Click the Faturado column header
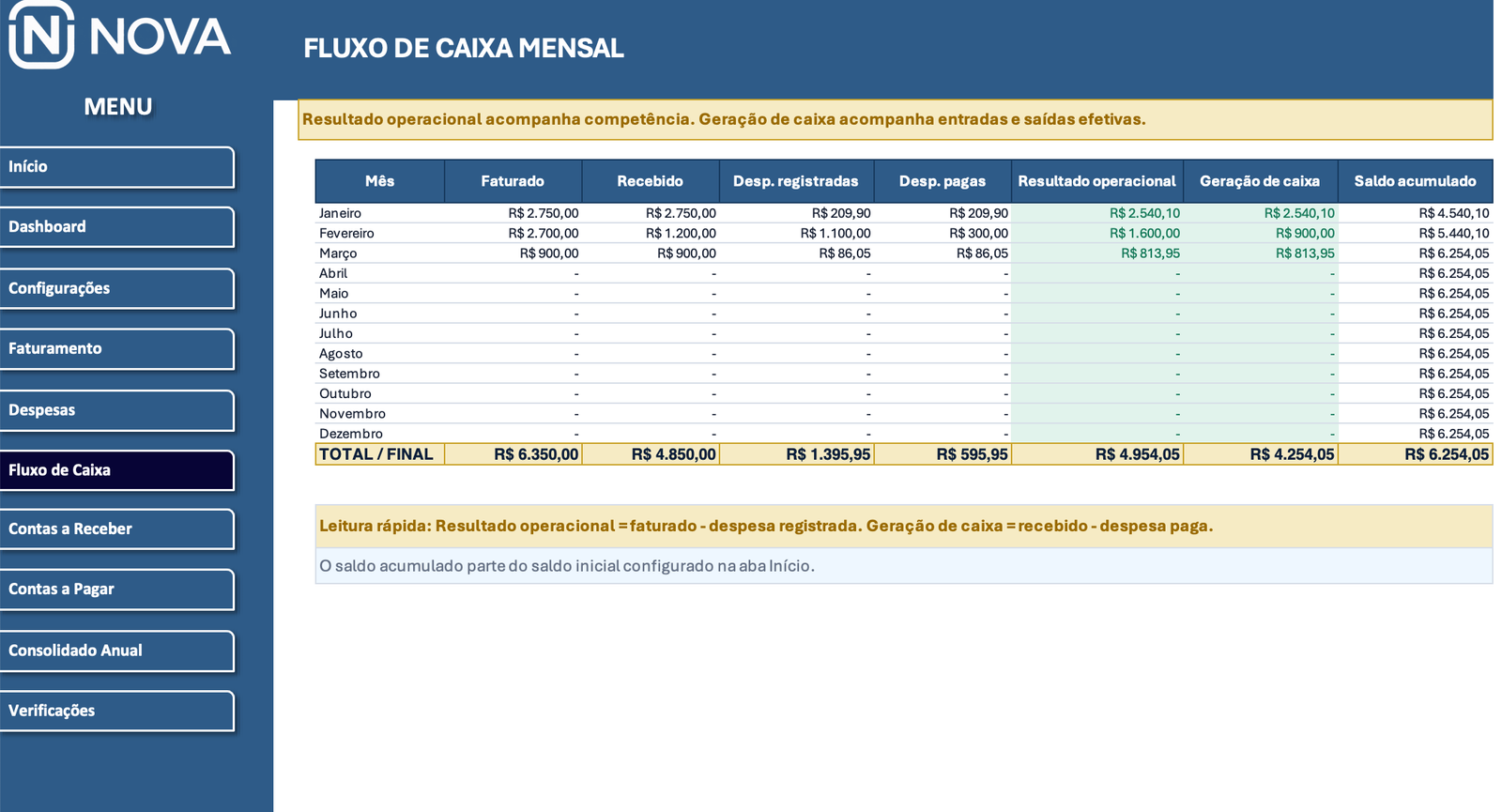This screenshot has height=812, width=1502. pos(513,181)
